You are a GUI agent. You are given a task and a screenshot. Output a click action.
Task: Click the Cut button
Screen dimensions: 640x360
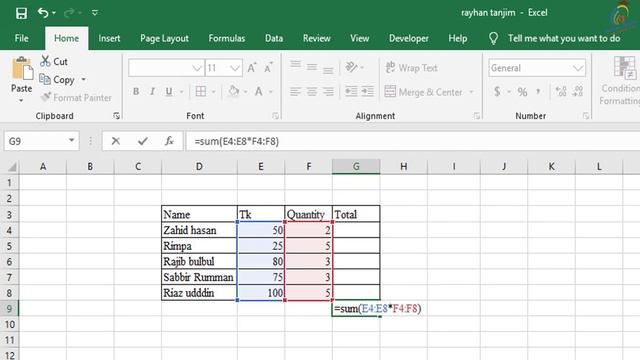tap(54, 62)
